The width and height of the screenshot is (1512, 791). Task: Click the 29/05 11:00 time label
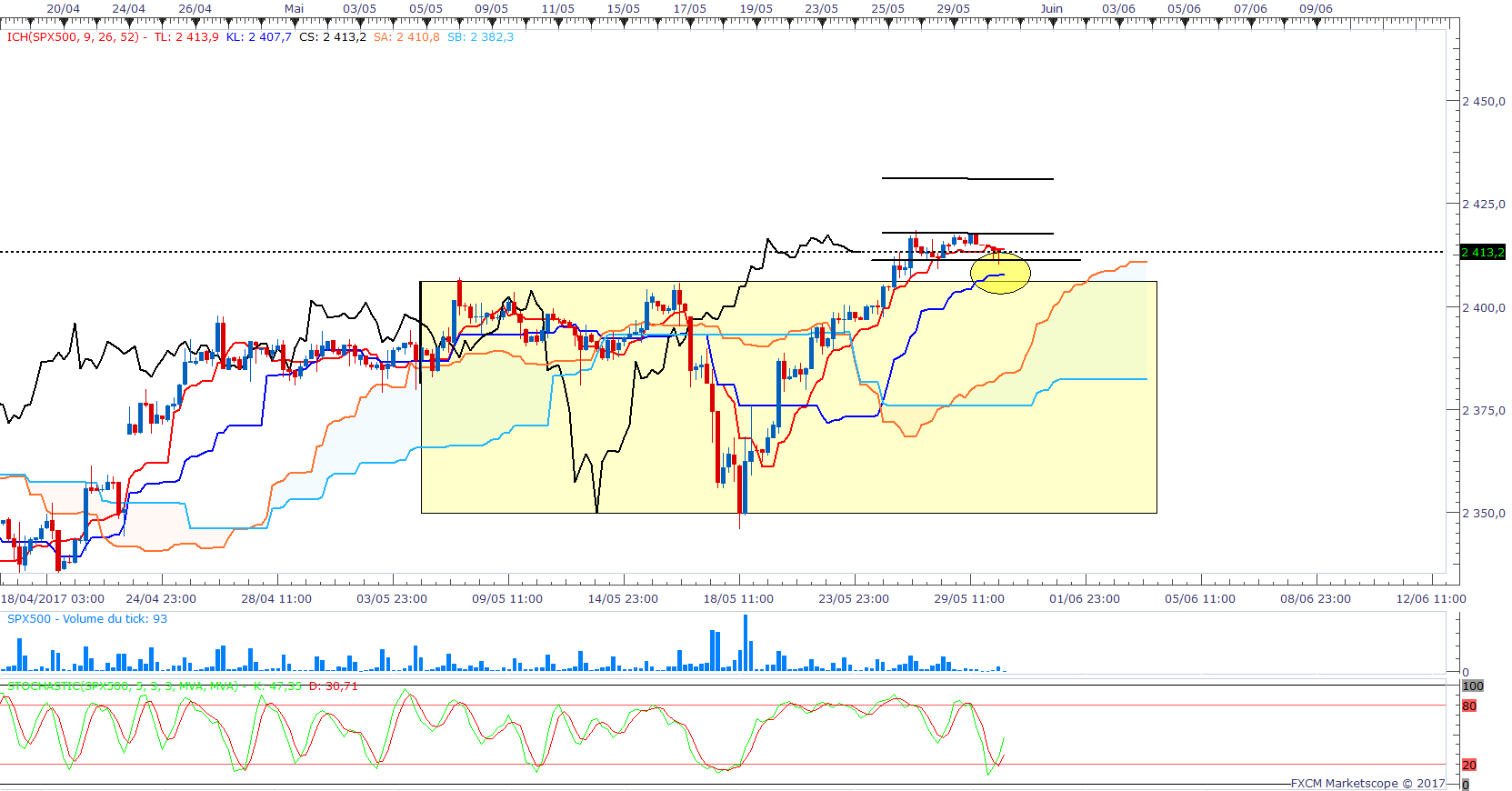(x=969, y=599)
